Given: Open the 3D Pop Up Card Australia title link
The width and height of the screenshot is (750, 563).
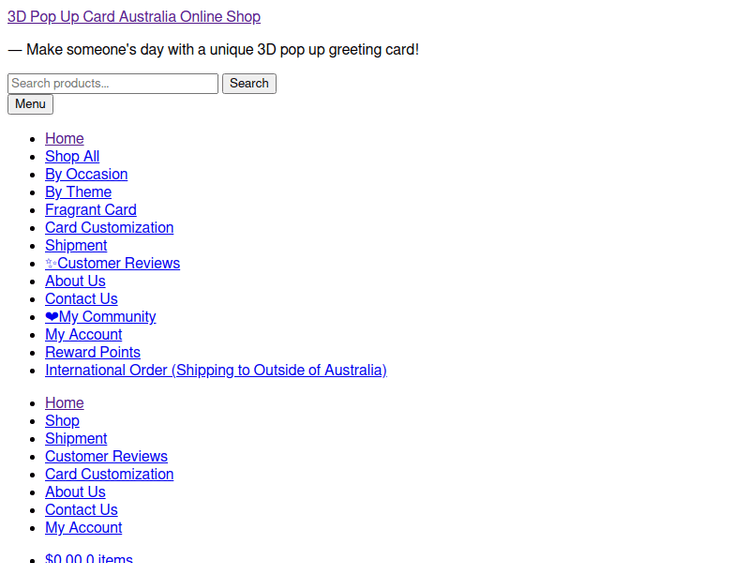Looking at the screenshot, I should pyautogui.click(x=134, y=17).
